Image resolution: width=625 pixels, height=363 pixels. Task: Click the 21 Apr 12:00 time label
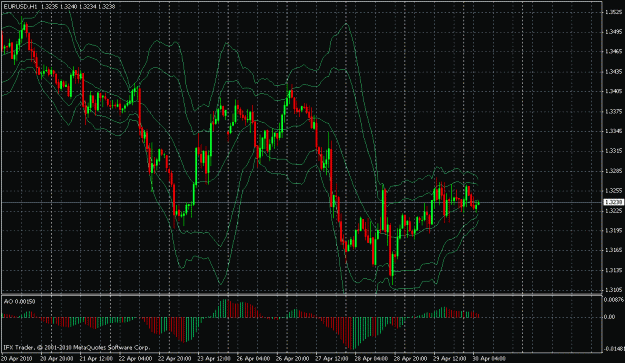96,359
